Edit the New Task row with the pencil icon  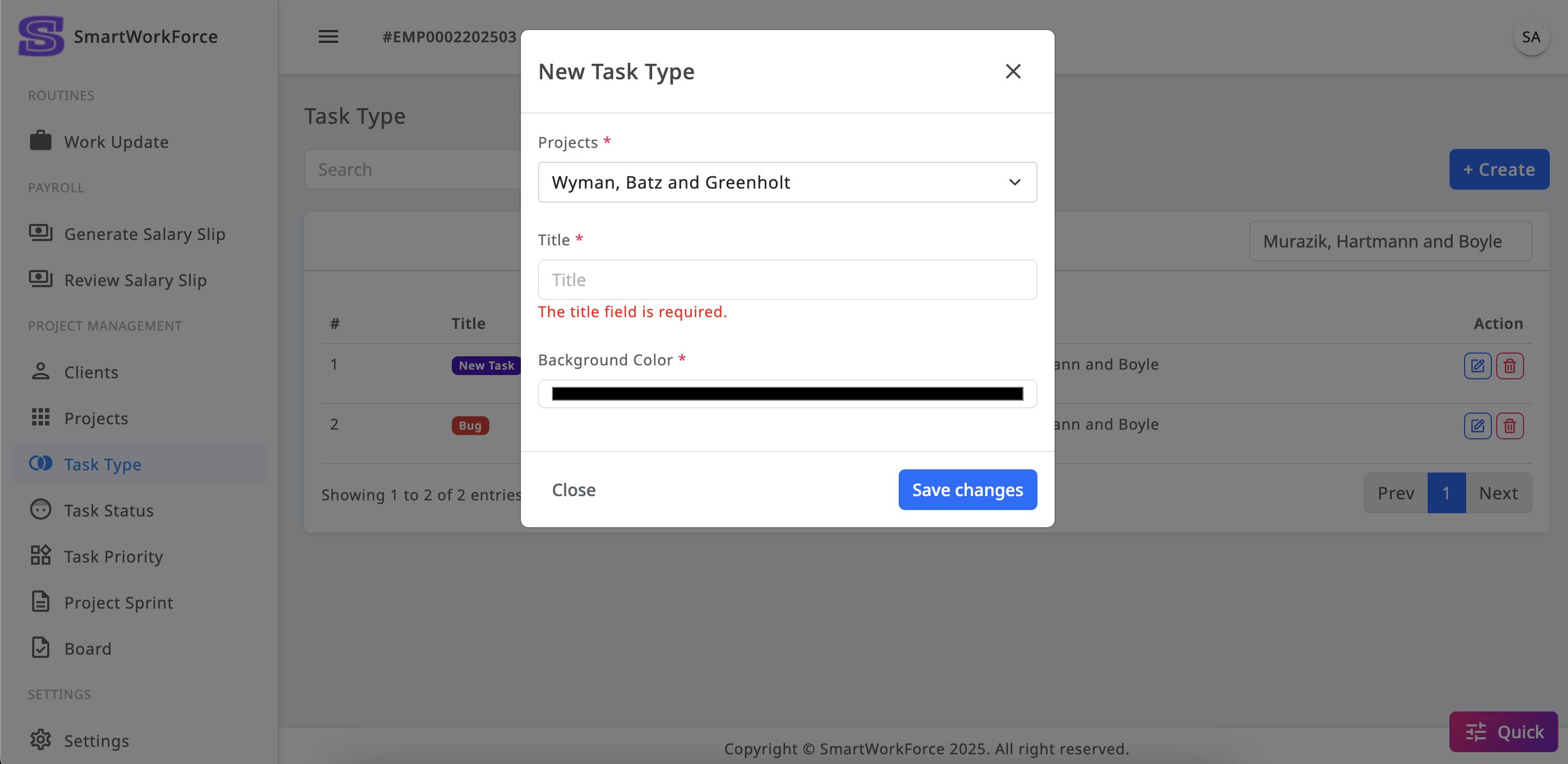click(x=1477, y=365)
